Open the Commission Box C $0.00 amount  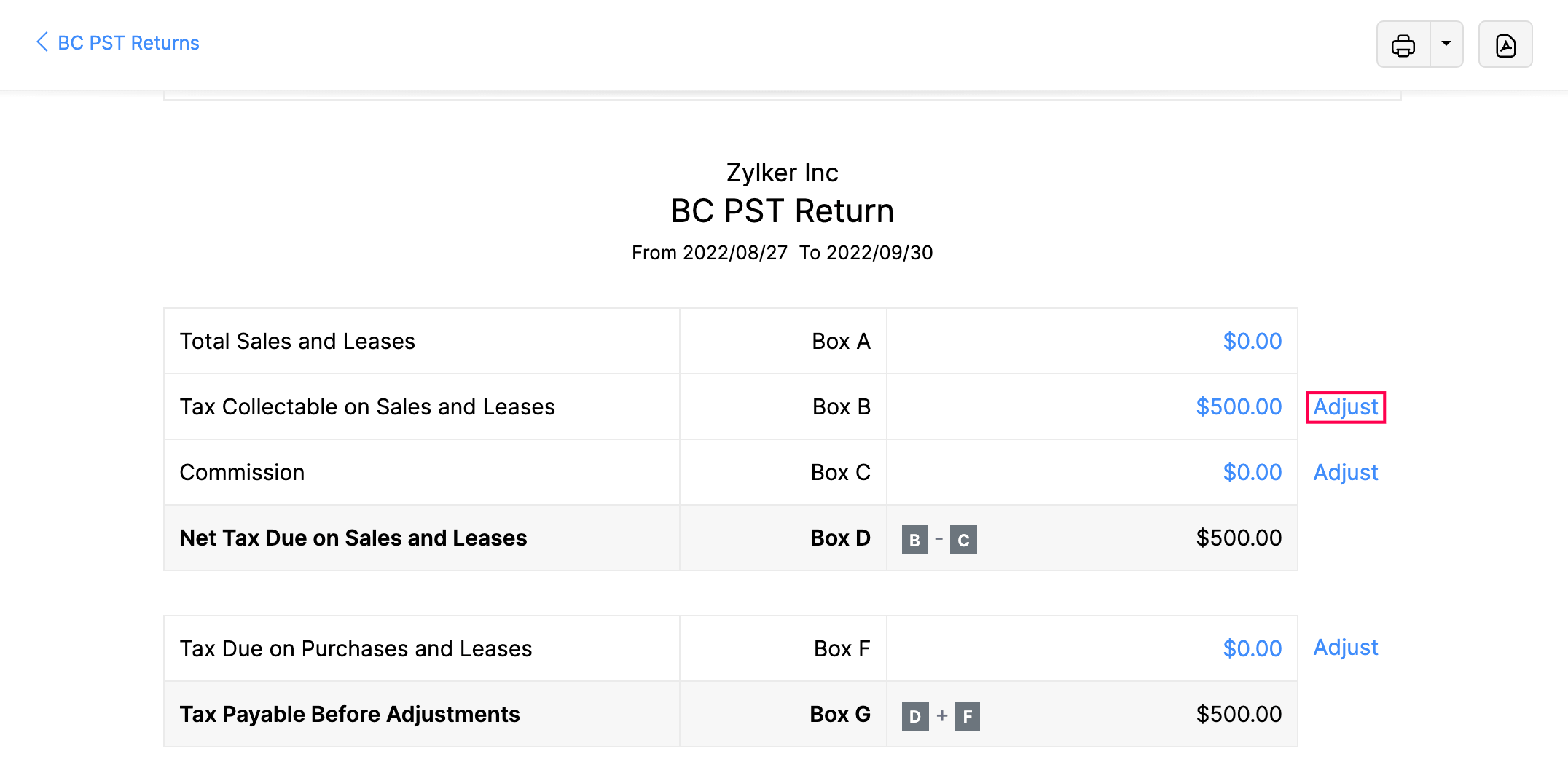coord(1252,472)
